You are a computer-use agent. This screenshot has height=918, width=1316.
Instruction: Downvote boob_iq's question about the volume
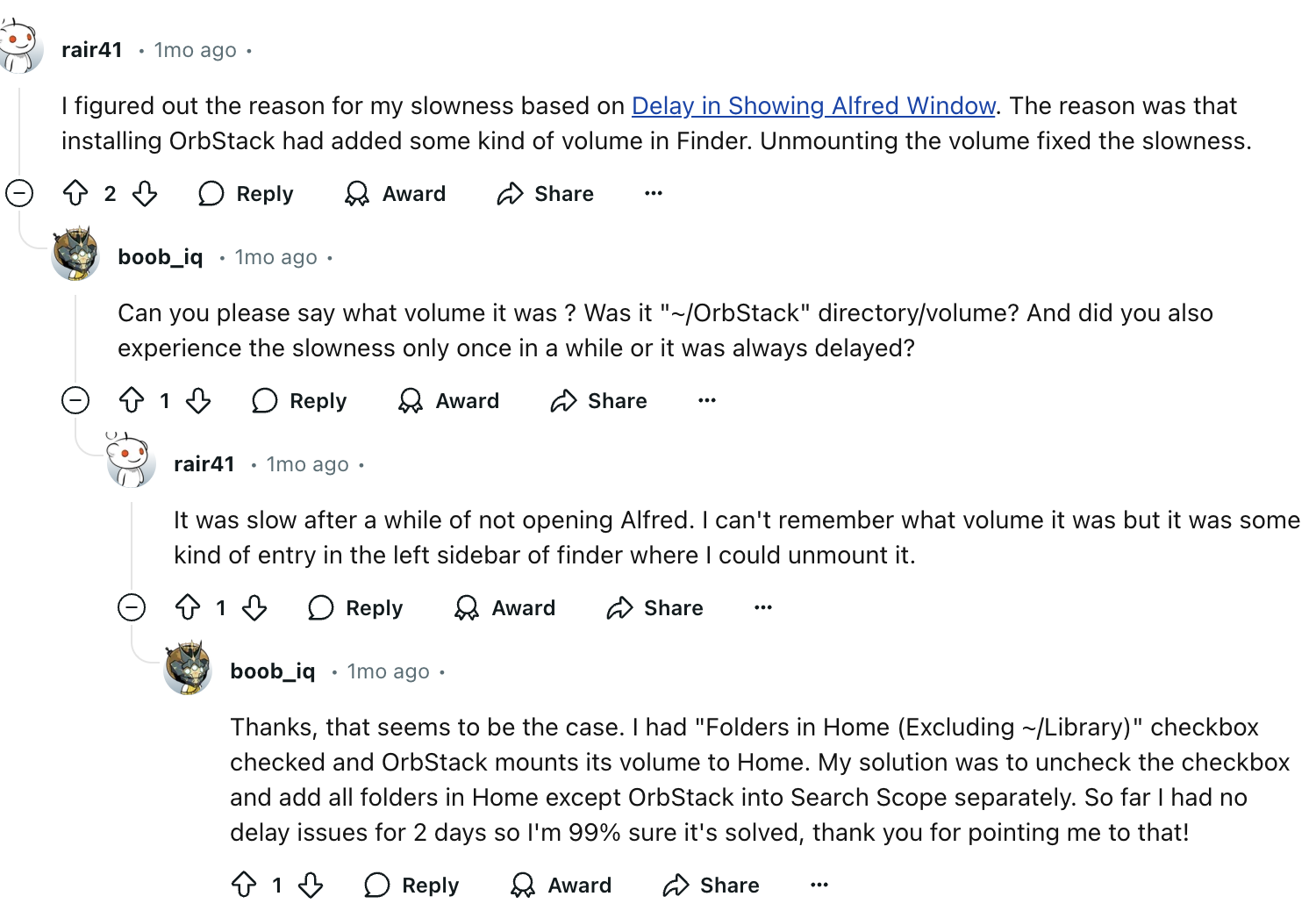coord(198,400)
